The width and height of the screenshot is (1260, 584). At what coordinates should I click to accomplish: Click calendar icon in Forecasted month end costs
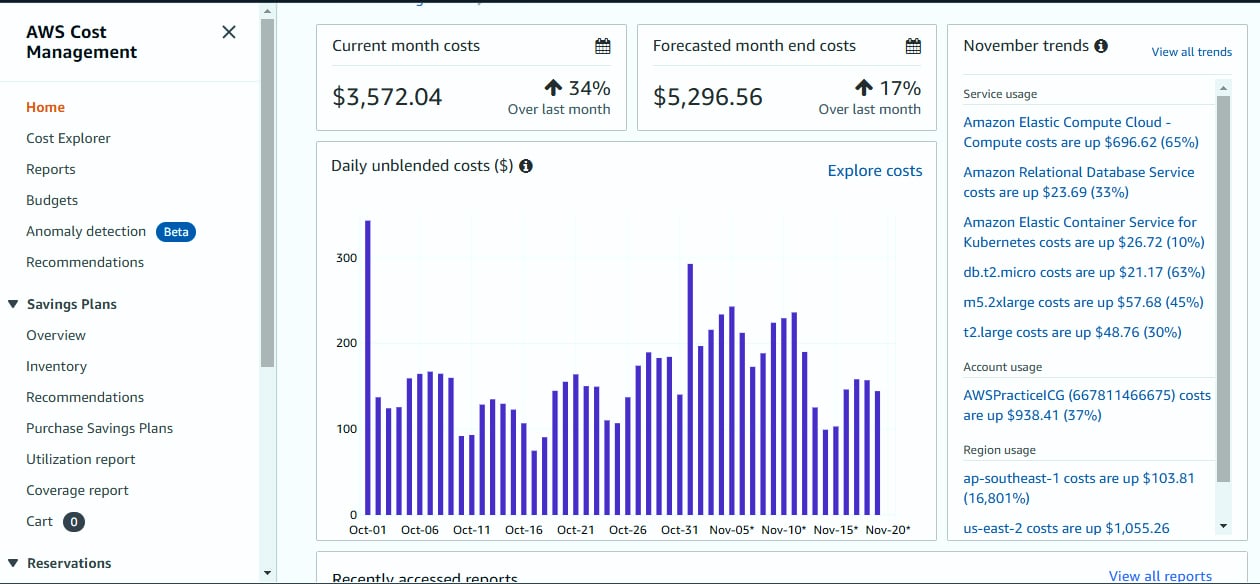click(913, 46)
